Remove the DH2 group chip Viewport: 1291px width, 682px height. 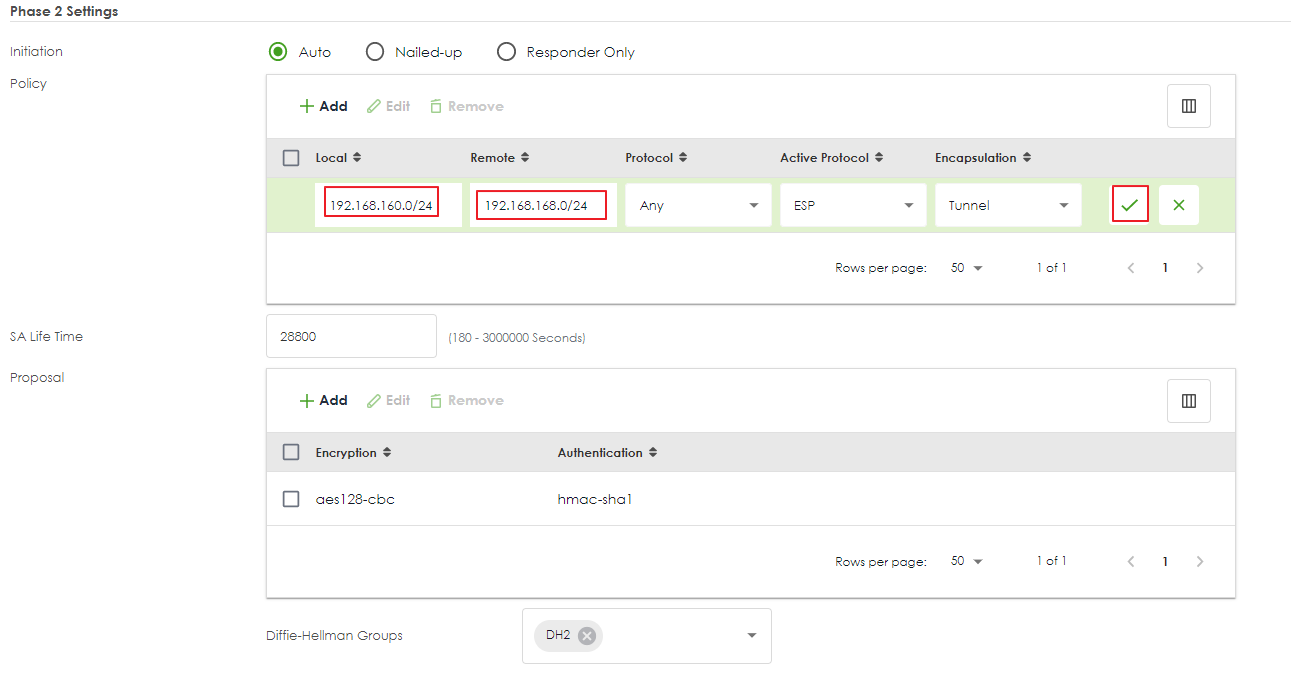(587, 635)
